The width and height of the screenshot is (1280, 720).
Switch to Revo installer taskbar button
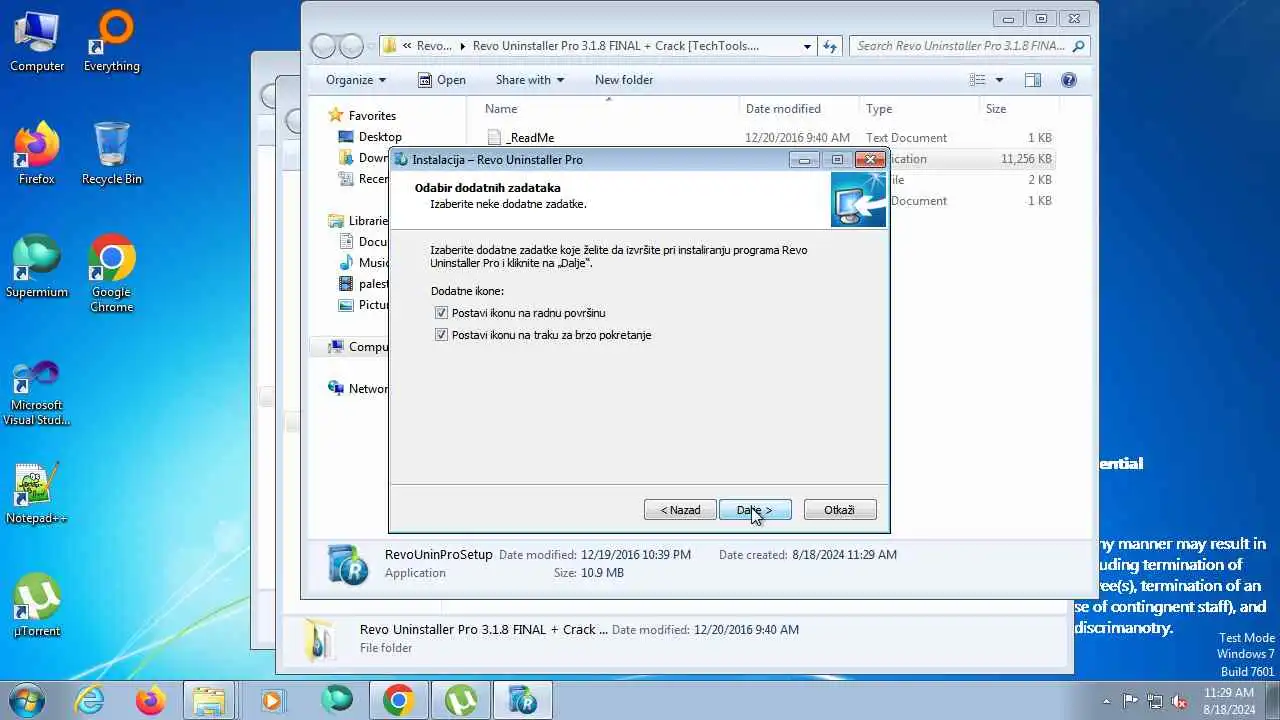coord(522,700)
